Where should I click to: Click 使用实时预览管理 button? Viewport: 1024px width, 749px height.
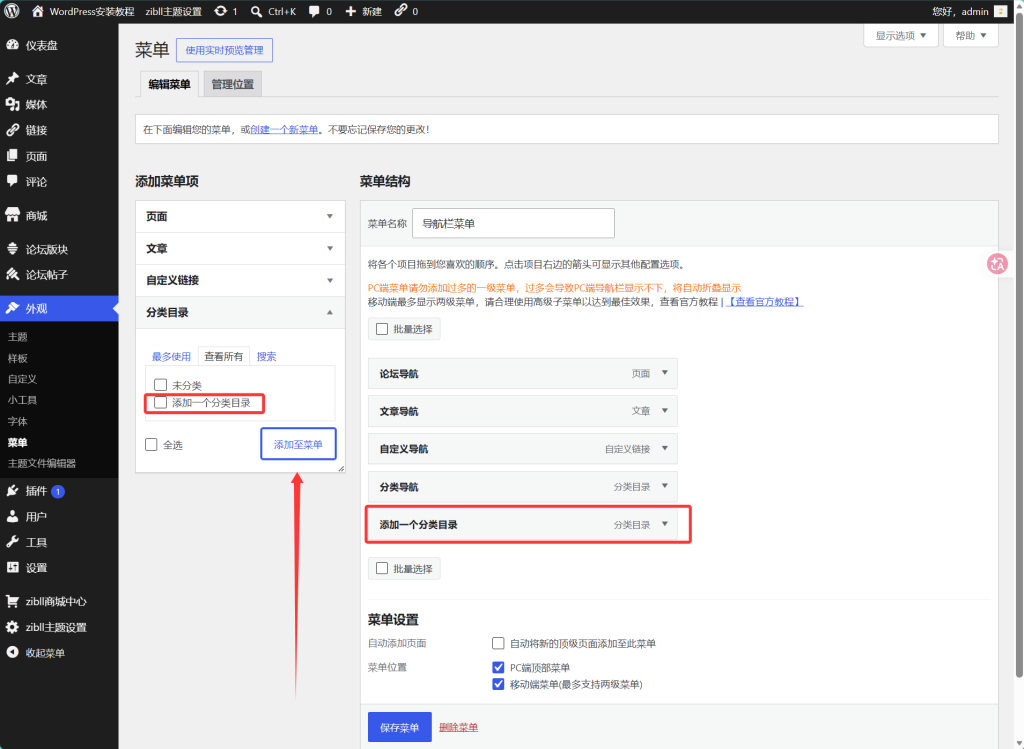pos(225,50)
